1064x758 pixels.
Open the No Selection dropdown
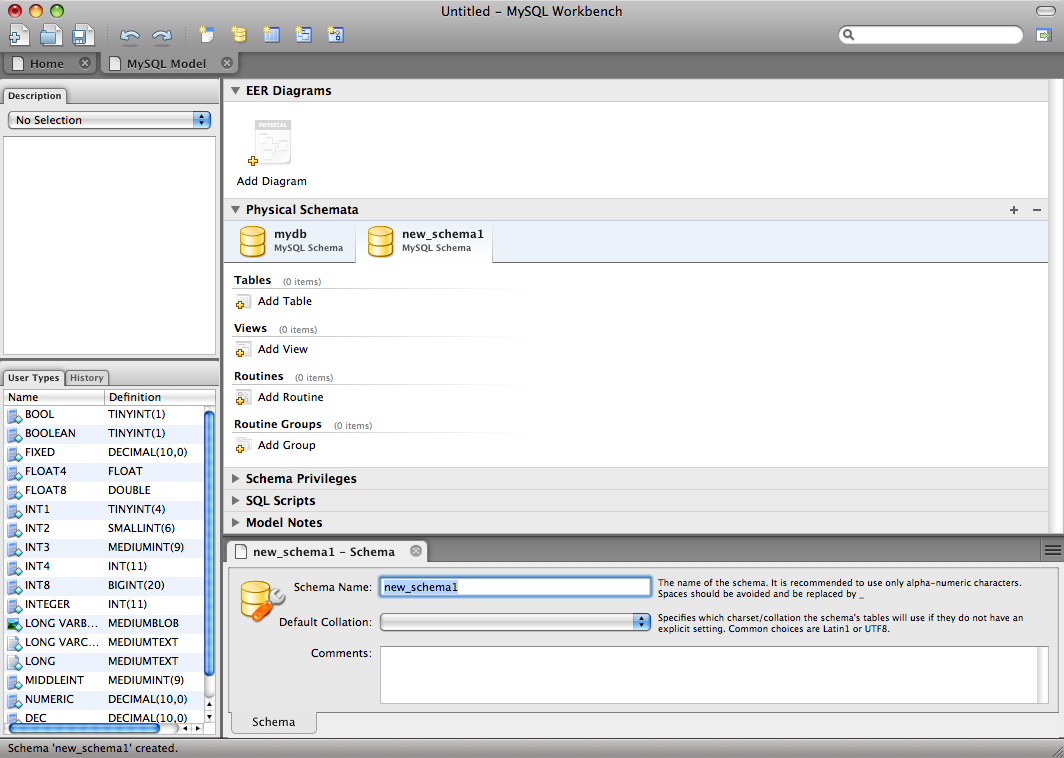(109, 120)
